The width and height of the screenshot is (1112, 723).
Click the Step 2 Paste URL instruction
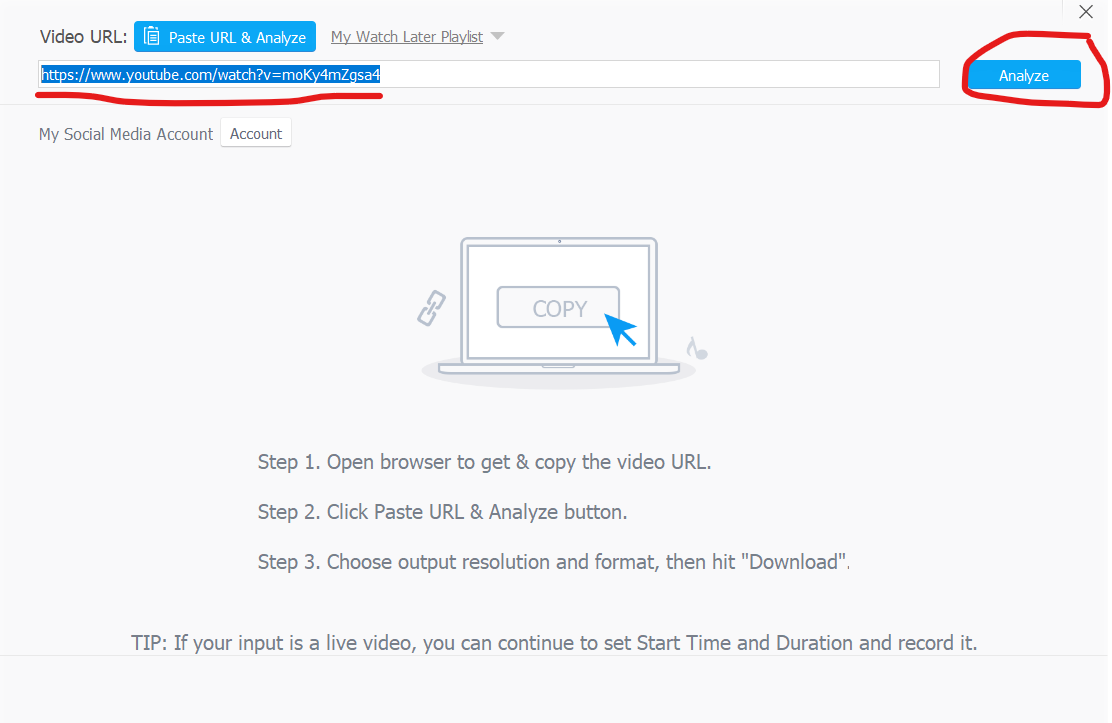pyautogui.click(x=442, y=512)
